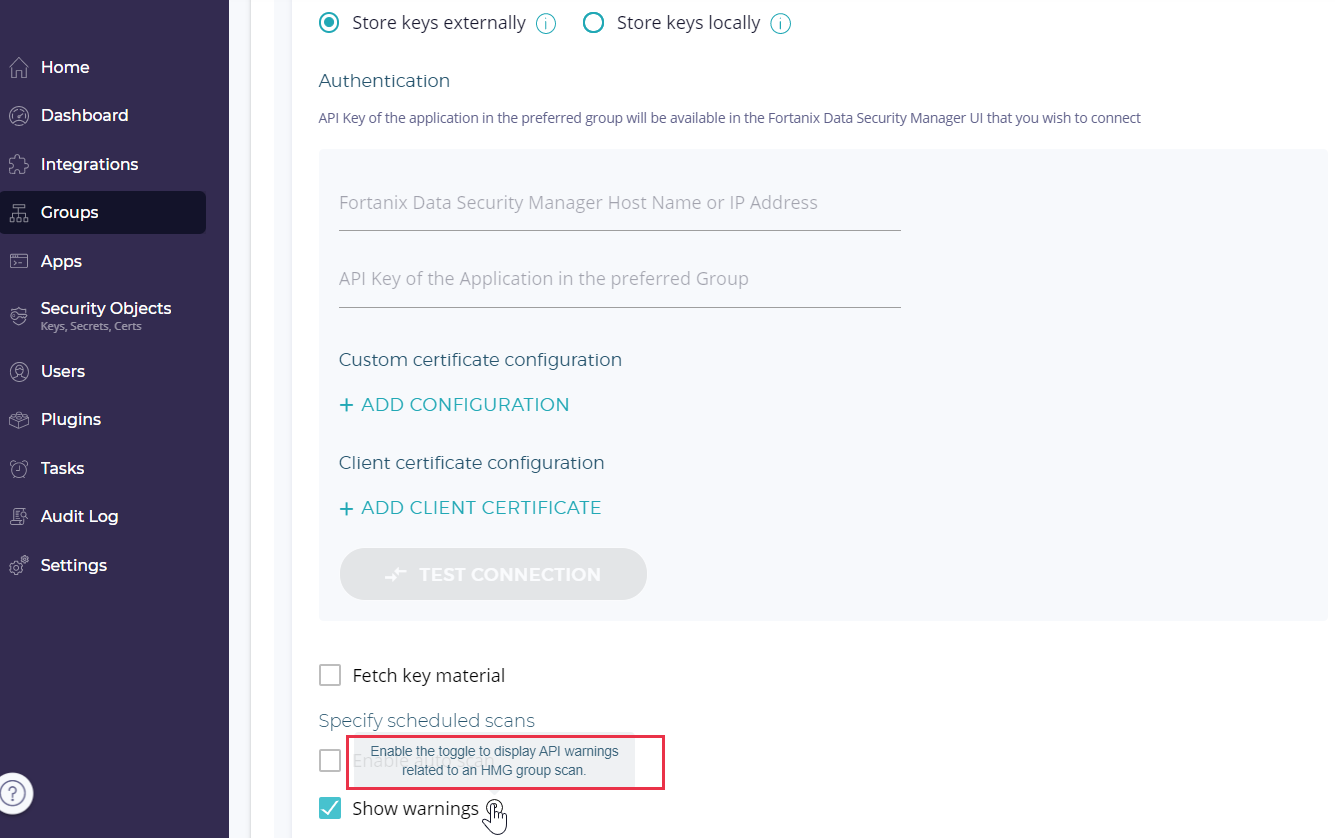Open the Users section
This screenshot has height=838, width=1335.
(62, 372)
